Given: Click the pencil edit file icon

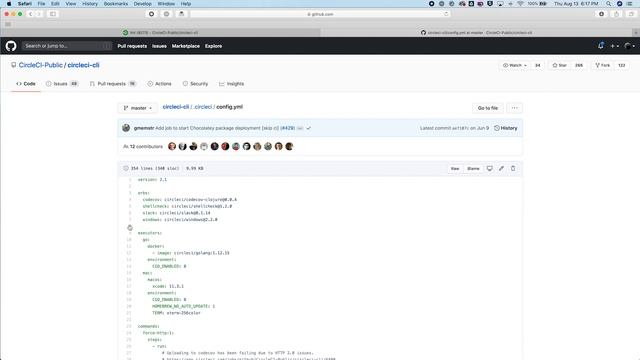Looking at the screenshot, I should point(501,169).
